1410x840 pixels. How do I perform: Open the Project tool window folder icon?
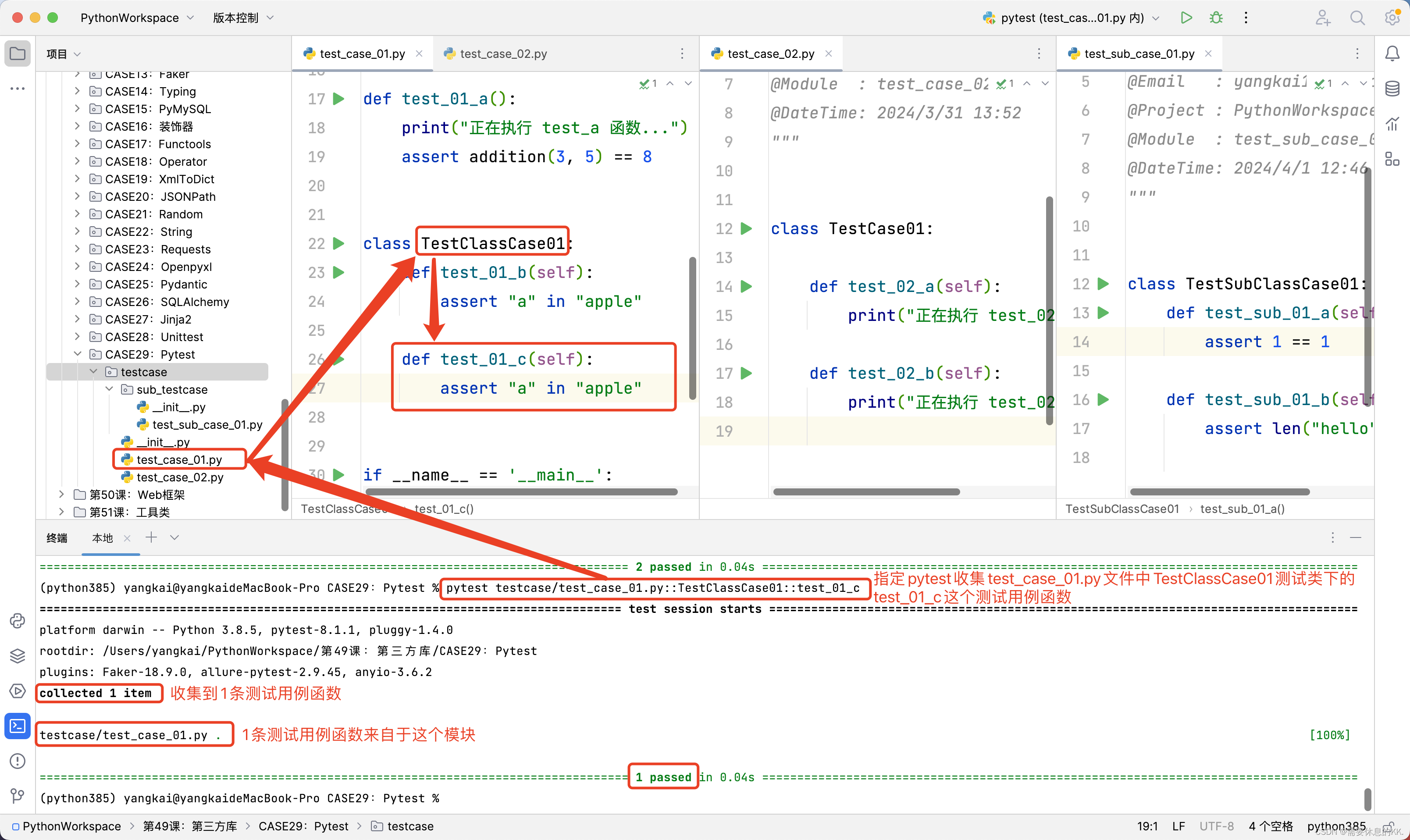(x=18, y=54)
